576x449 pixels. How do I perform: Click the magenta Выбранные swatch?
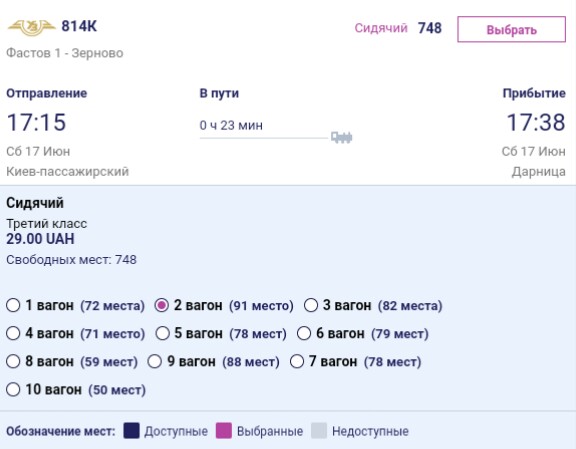pos(224,431)
